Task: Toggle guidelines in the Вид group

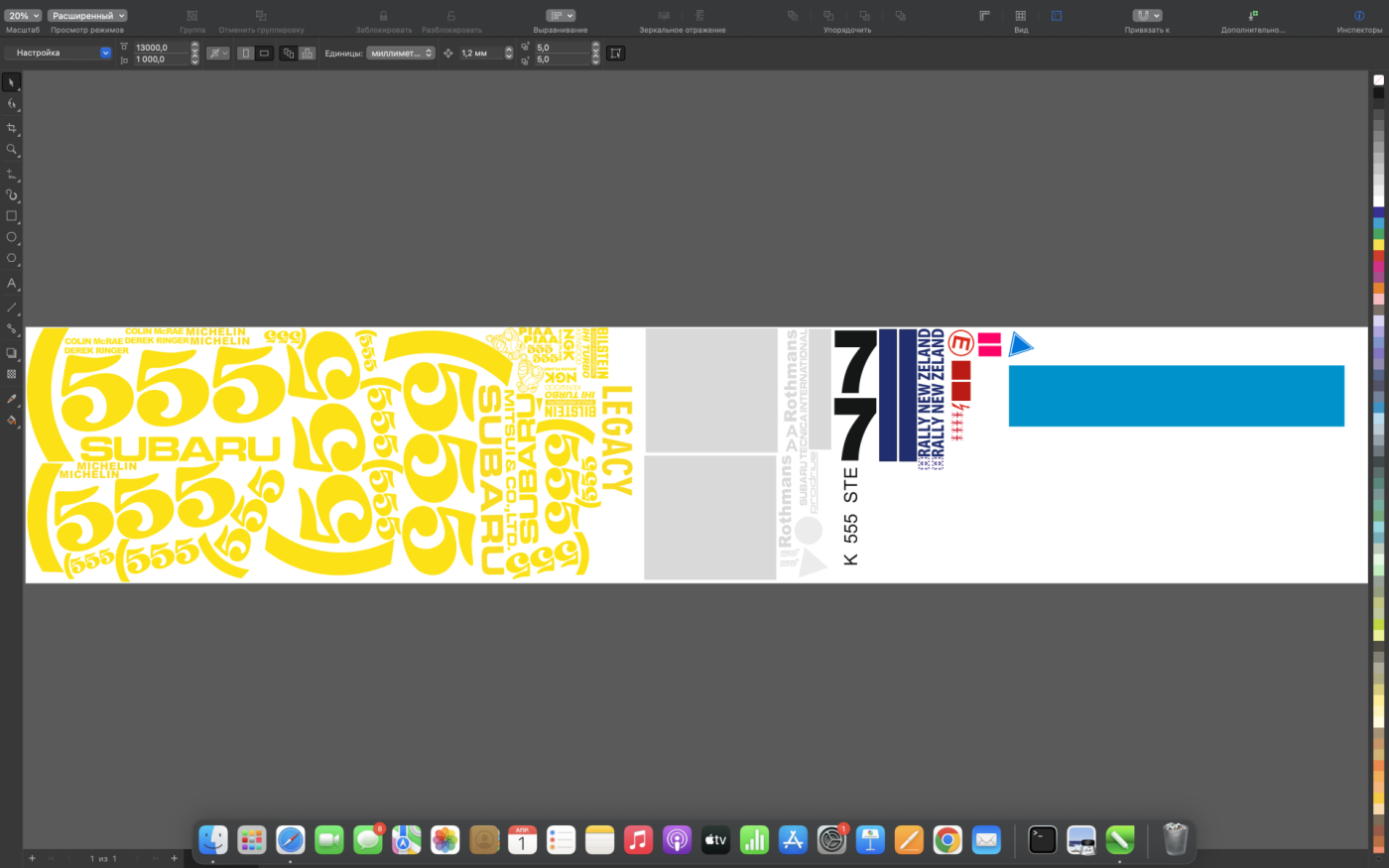Action: [1057, 16]
